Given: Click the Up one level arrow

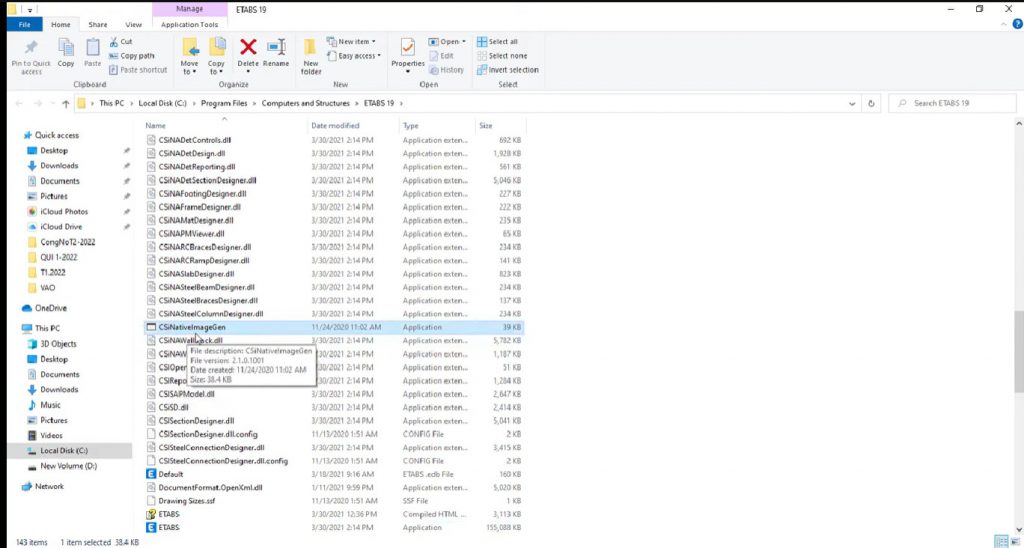Looking at the screenshot, I should 66,103.
